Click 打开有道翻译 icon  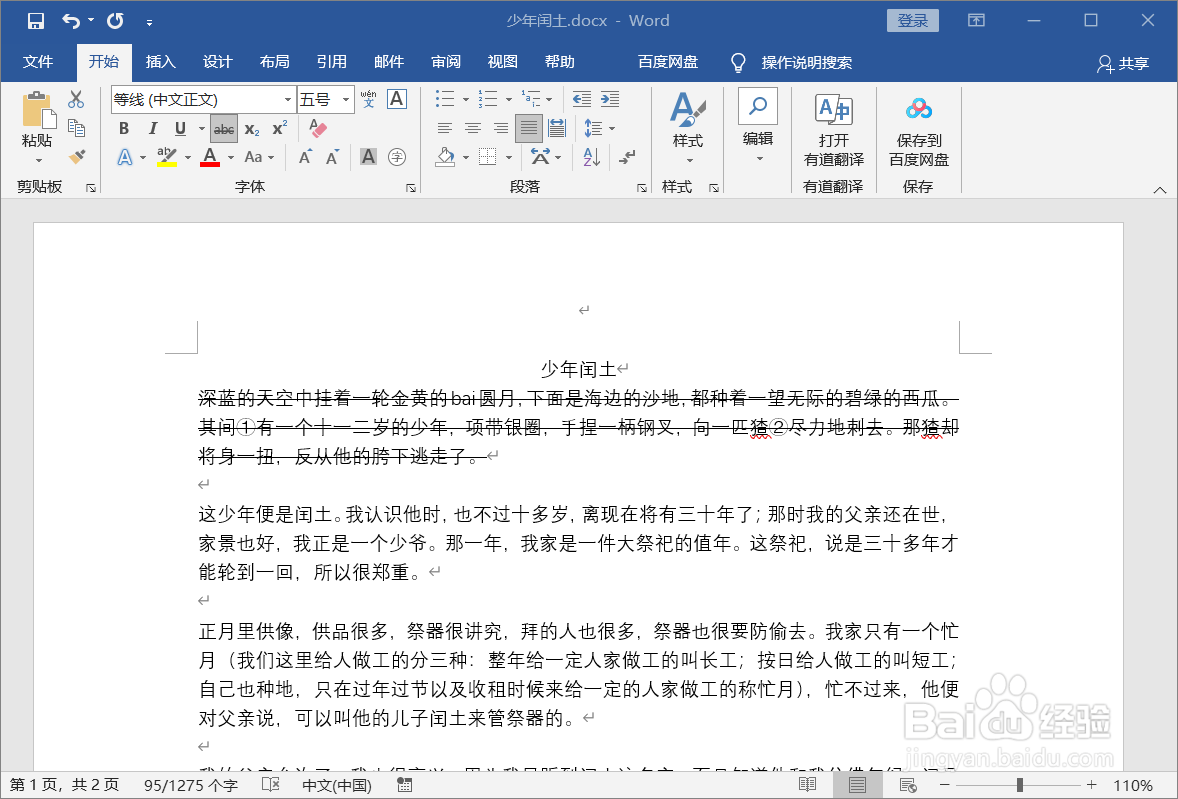tap(833, 107)
